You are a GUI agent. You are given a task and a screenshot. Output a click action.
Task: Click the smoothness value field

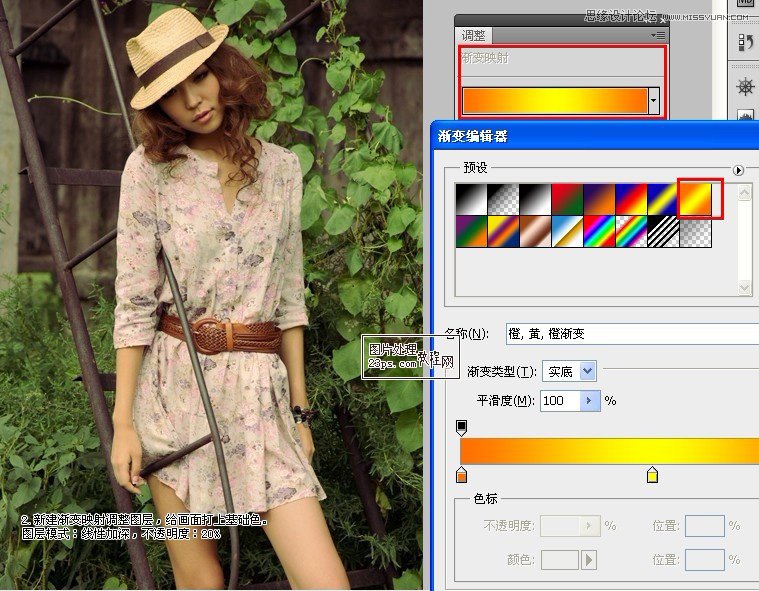[560, 401]
